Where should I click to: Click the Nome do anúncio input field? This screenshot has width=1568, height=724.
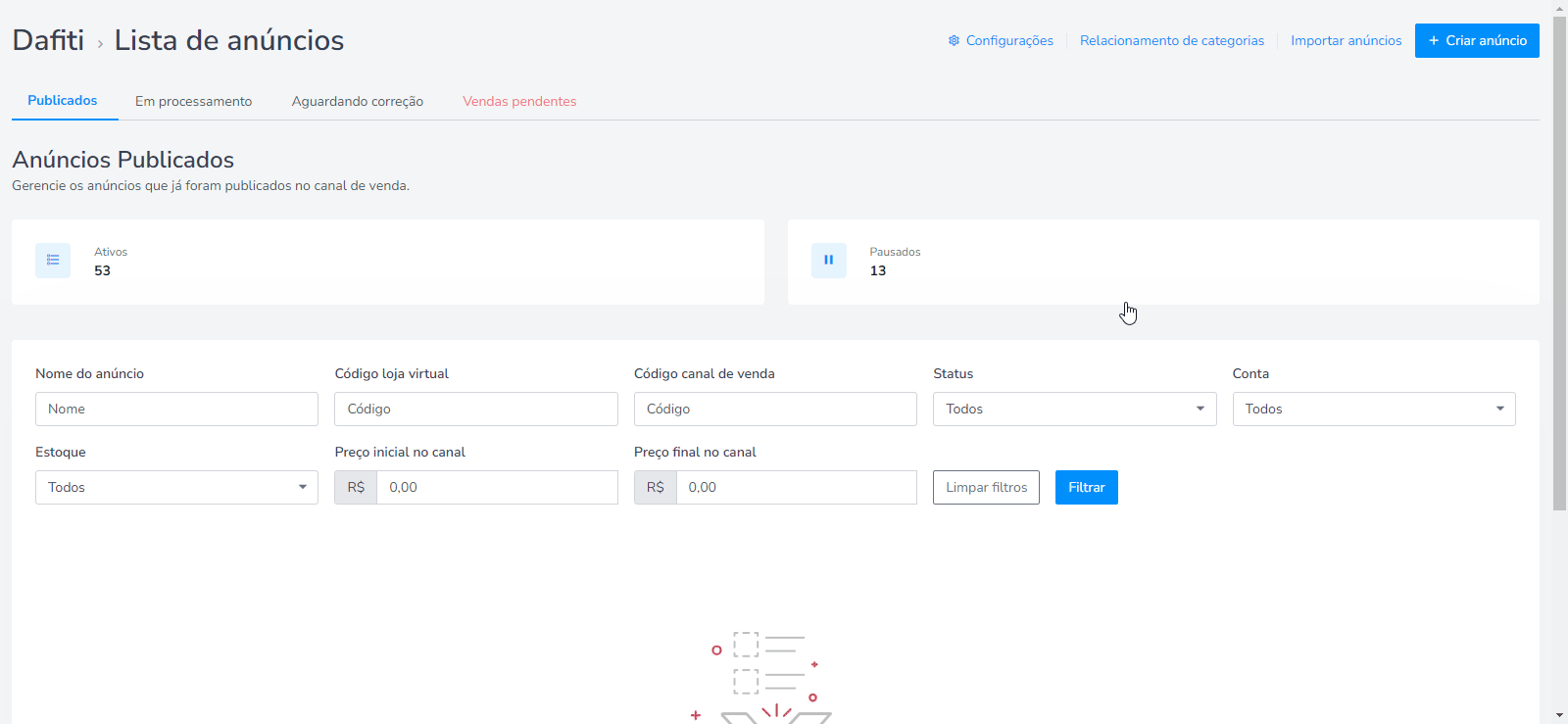176,410
